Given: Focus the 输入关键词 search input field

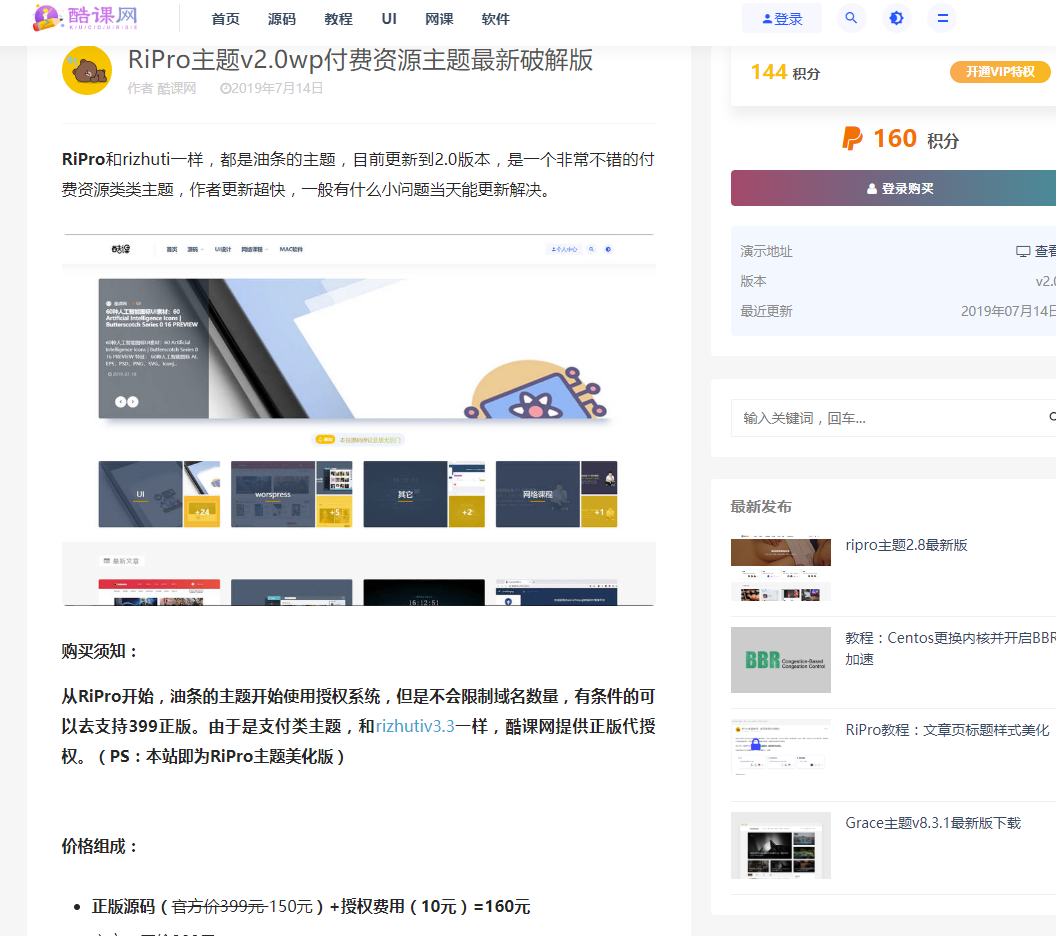Looking at the screenshot, I should tap(893, 418).
